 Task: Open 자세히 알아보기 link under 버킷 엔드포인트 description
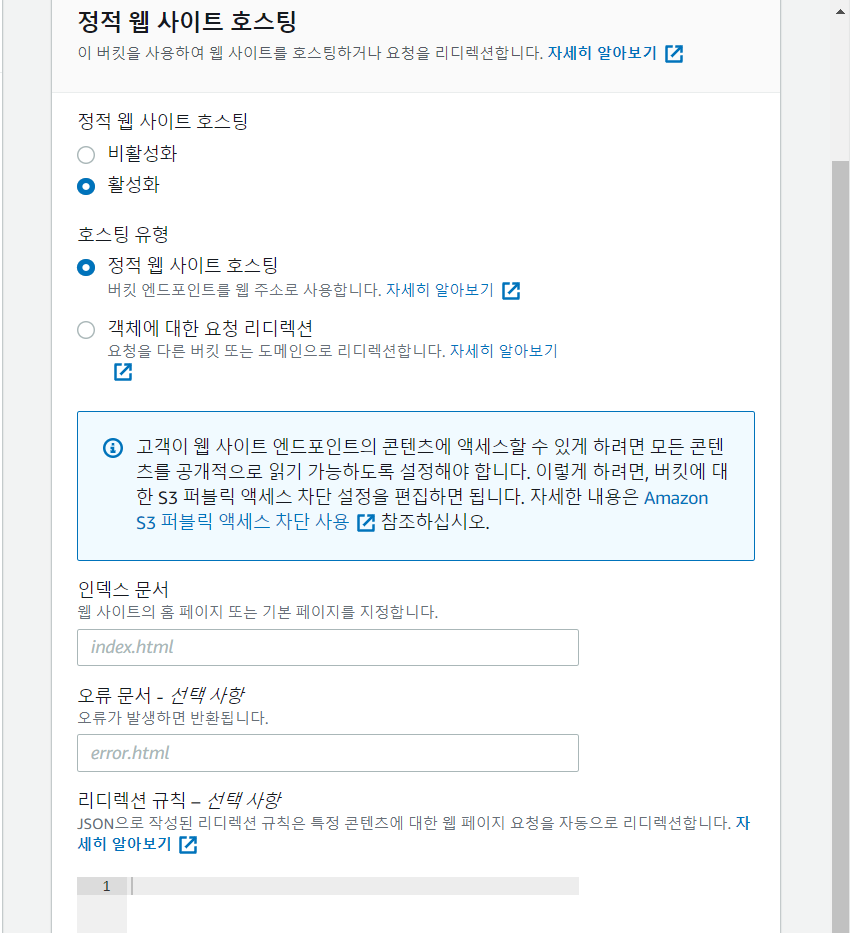tap(440, 290)
